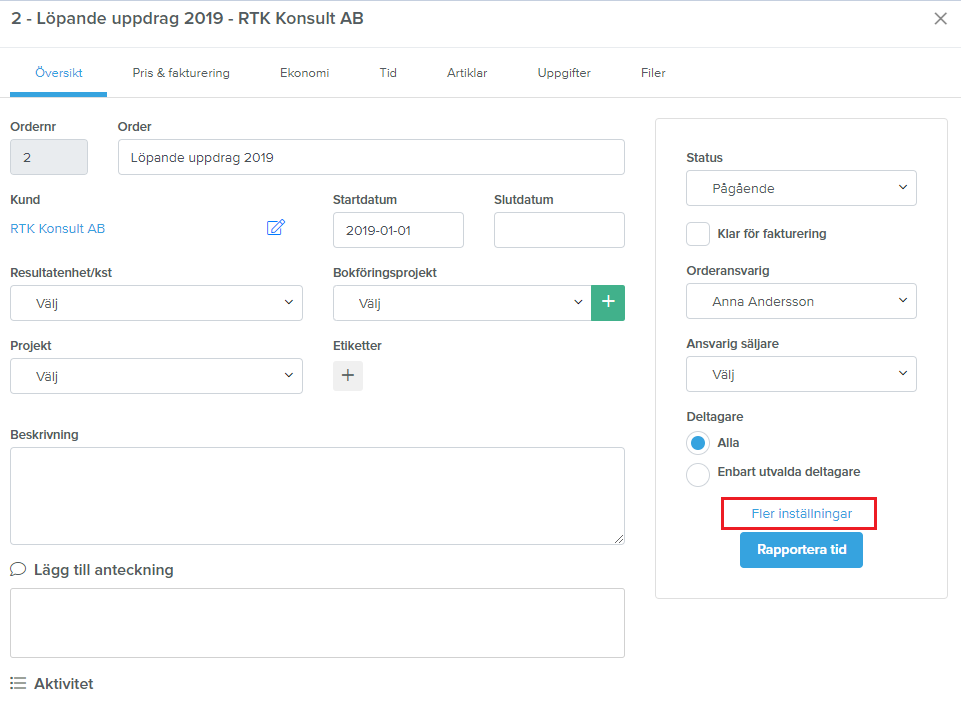Open the Orderansvarig dropdown with Anna Andersson
The height and width of the screenshot is (722, 961).
pyautogui.click(x=801, y=301)
